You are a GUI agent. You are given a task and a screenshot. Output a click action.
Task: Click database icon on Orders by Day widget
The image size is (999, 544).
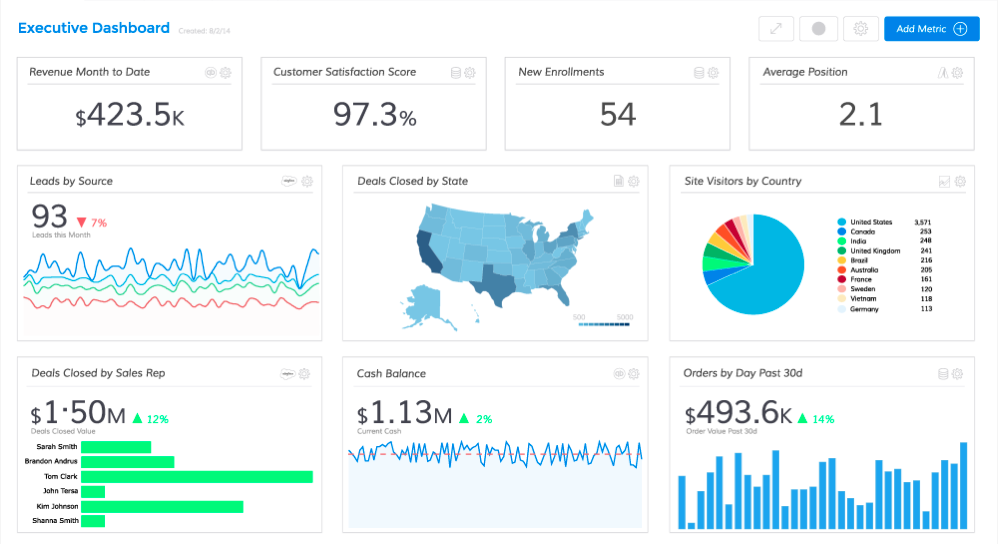[943, 374]
